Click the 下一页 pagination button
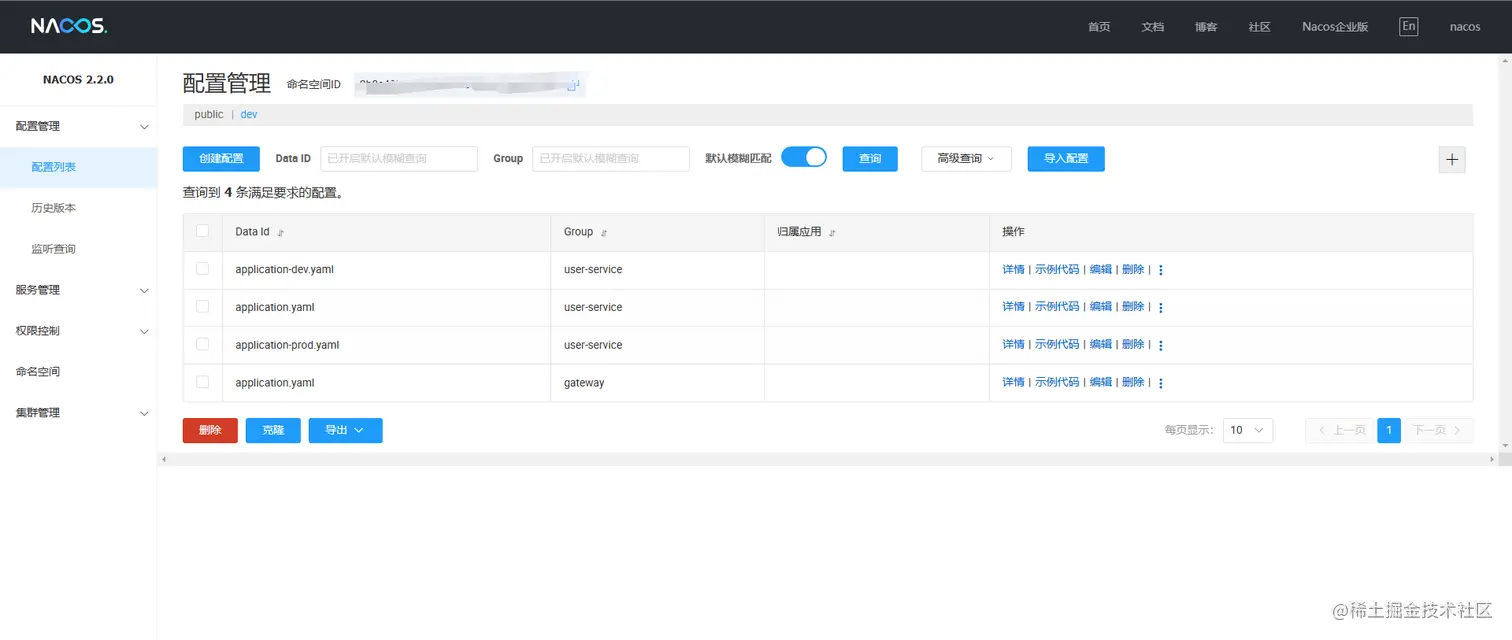This screenshot has height=640, width=1512. [1437, 430]
